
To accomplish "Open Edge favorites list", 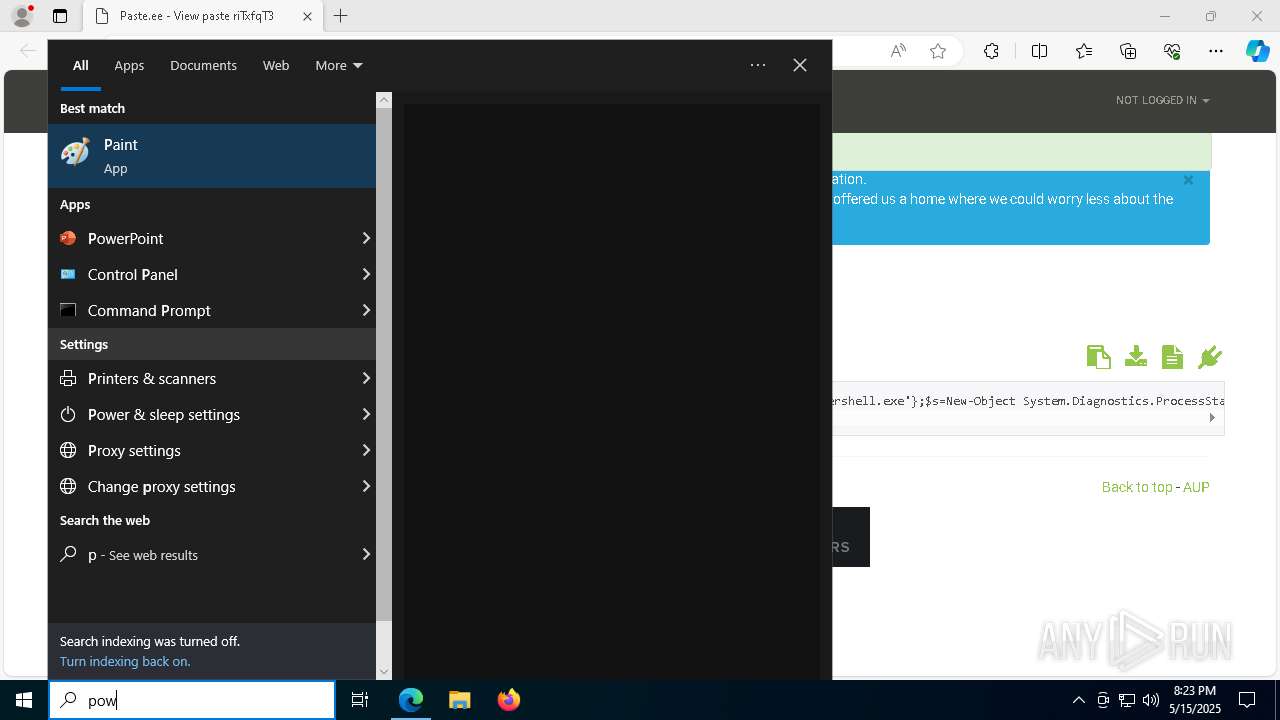I will coord(1084,51).
